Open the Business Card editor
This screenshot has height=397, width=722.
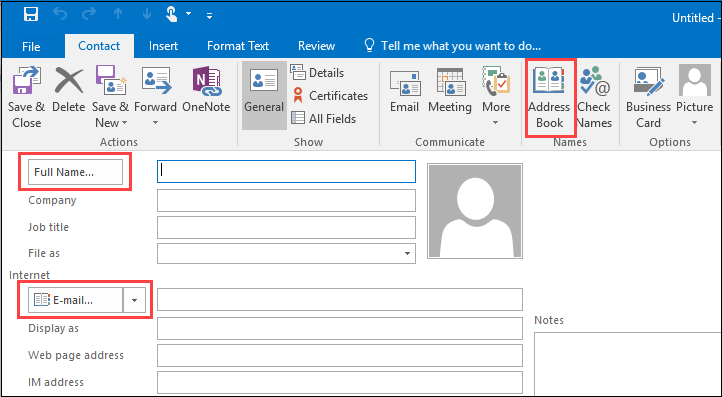[x=648, y=97]
